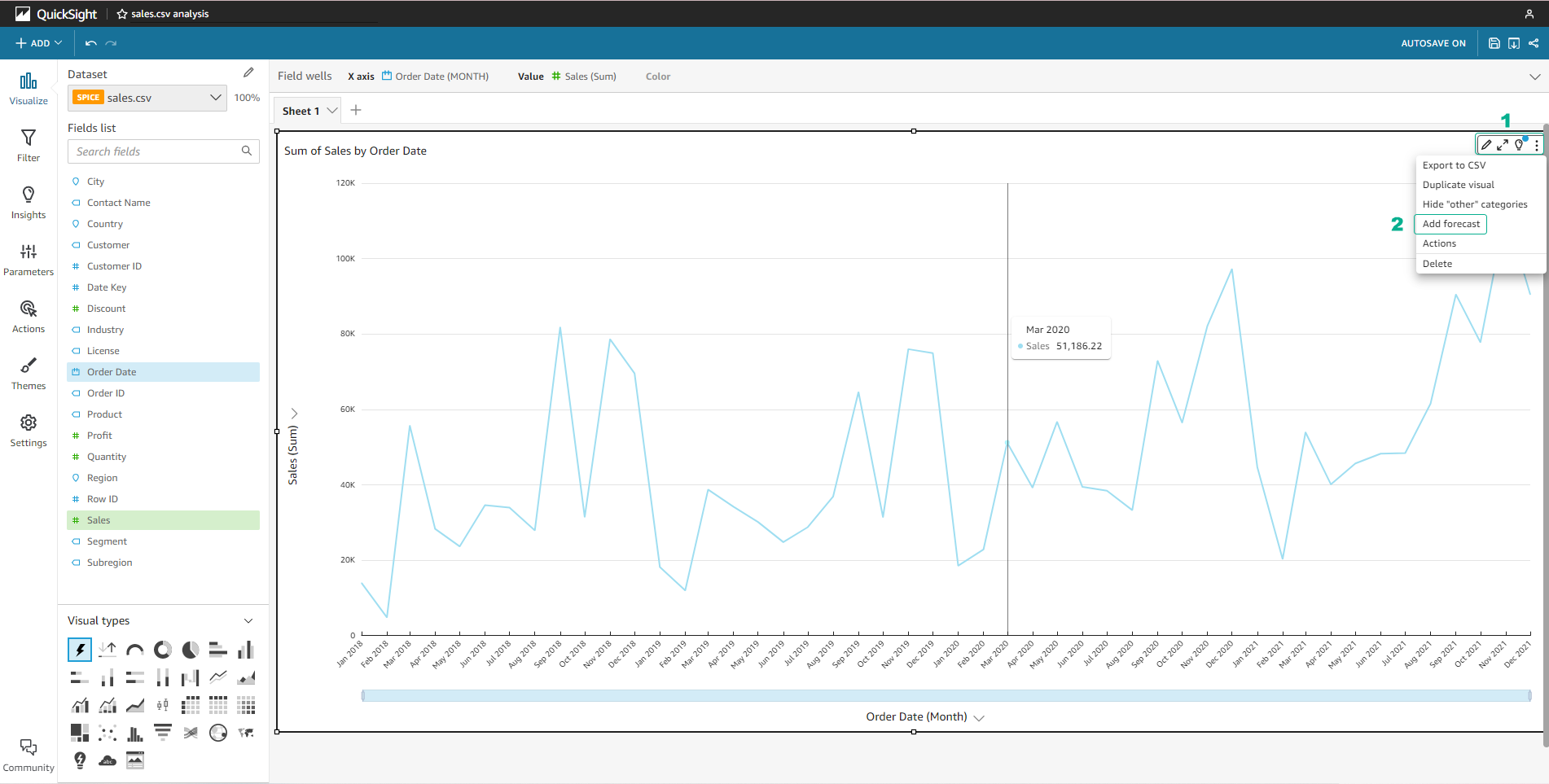This screenshot has height=784, width=1549.
Task: Select the funnel chart visual type
Action: (x=163, y=733)
